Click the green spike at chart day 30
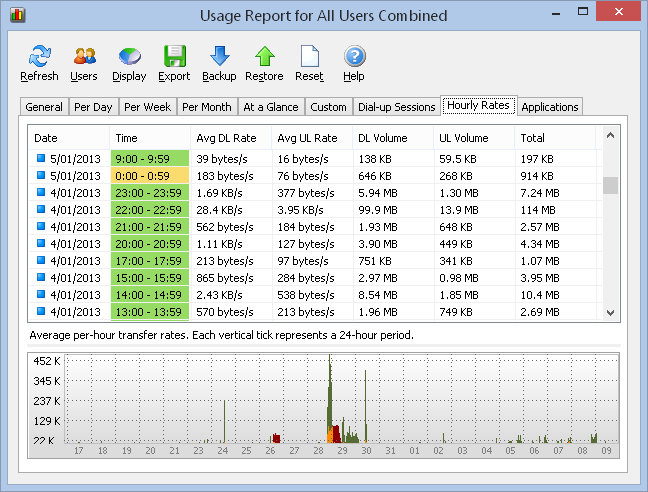This screenshot has height=492, width=648. click(x=365, y=406)
